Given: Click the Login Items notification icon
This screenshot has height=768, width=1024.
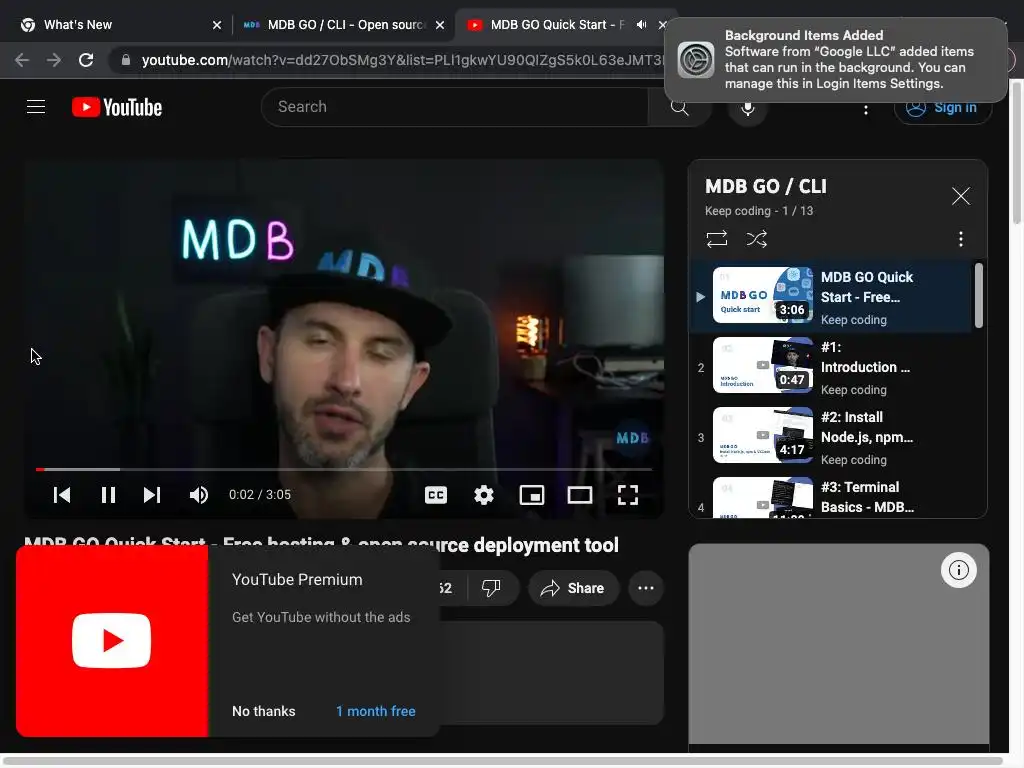Looking at the screenshot, I should [x=696, y=59].
